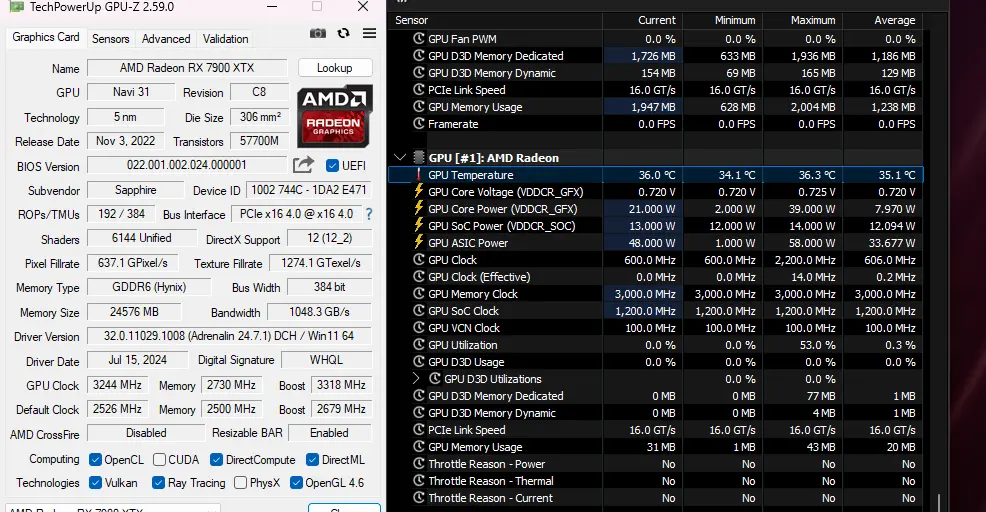This screenshot has height=512, width=986.
Task: Click the GPU Fan PWM sensor icon
Action: (419, 38)
